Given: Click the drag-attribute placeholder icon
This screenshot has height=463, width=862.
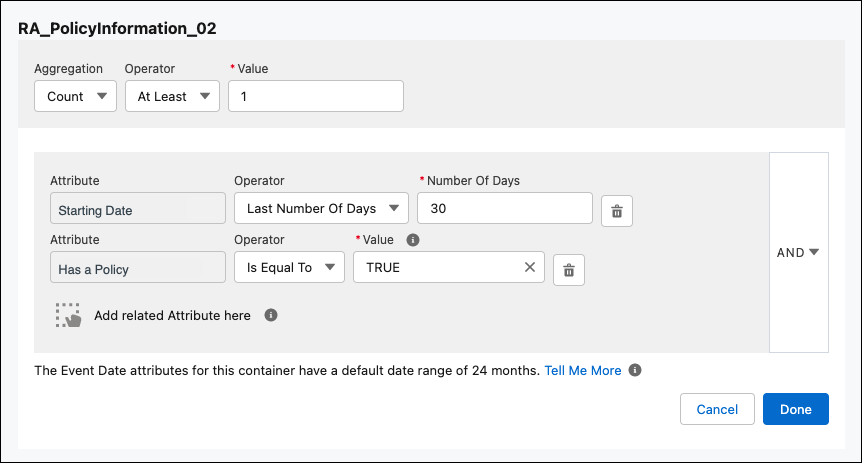Looking at the screenshot, I should [x=68, y=315].
